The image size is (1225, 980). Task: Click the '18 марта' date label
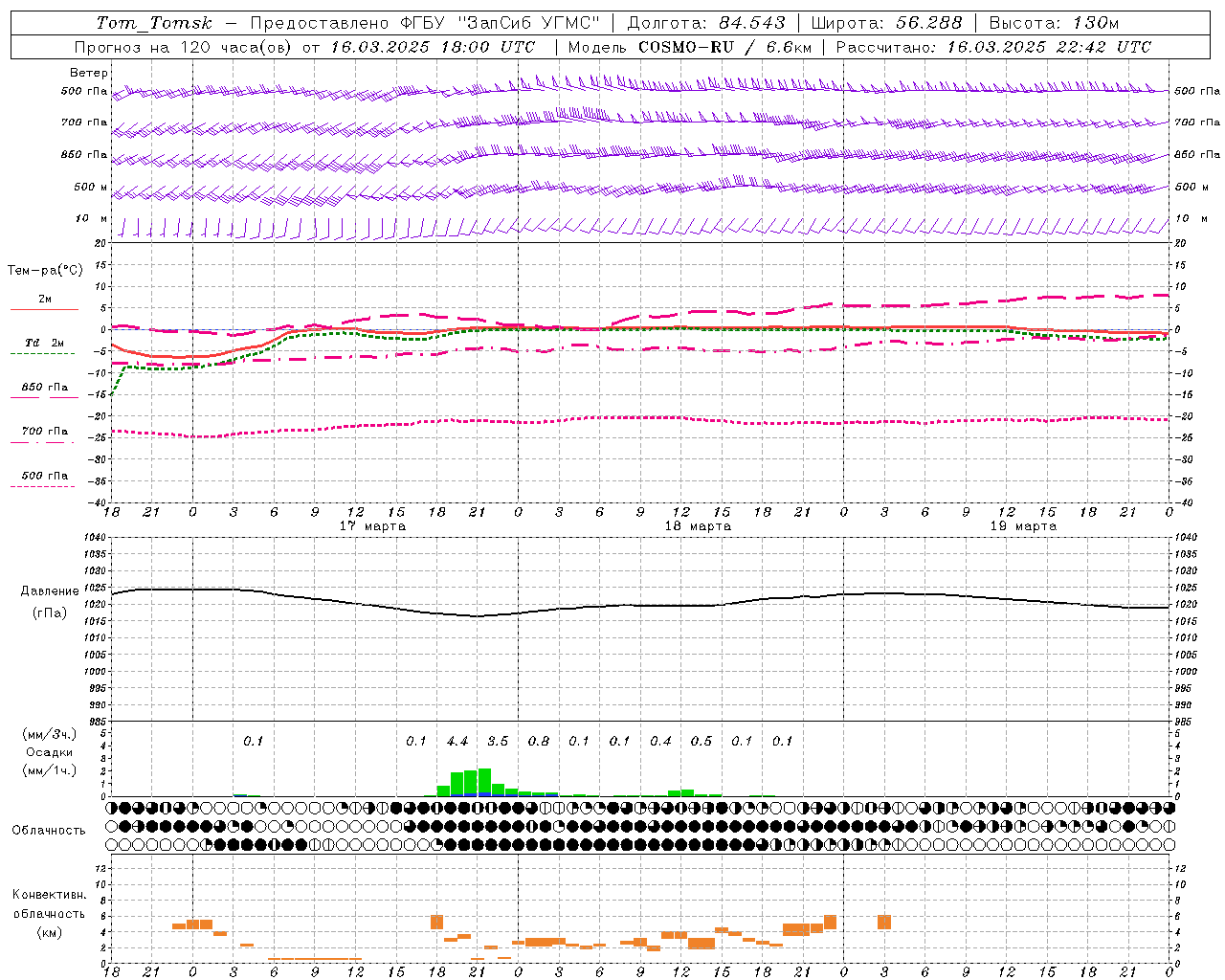point(698,525)
